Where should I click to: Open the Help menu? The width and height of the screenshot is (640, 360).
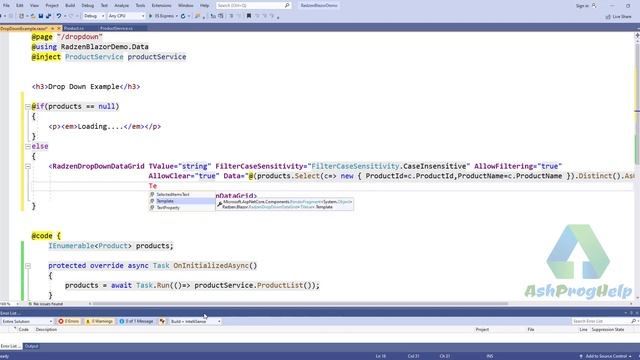click(204, 5)
